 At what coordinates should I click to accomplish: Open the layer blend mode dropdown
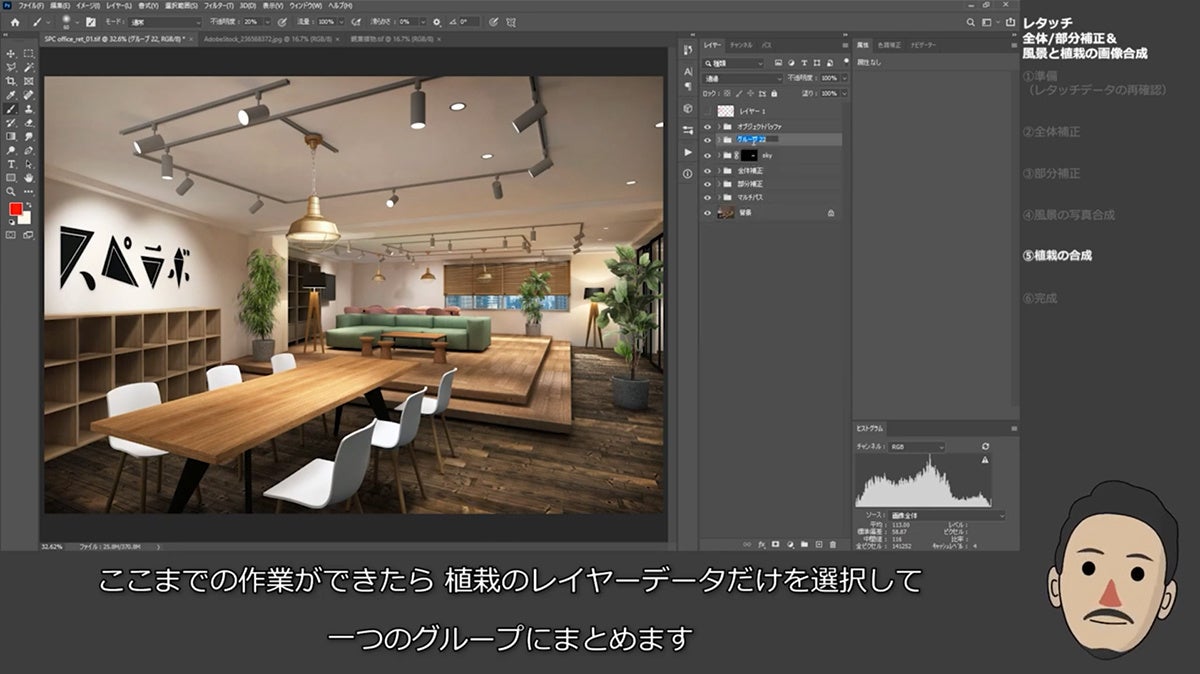744,78
